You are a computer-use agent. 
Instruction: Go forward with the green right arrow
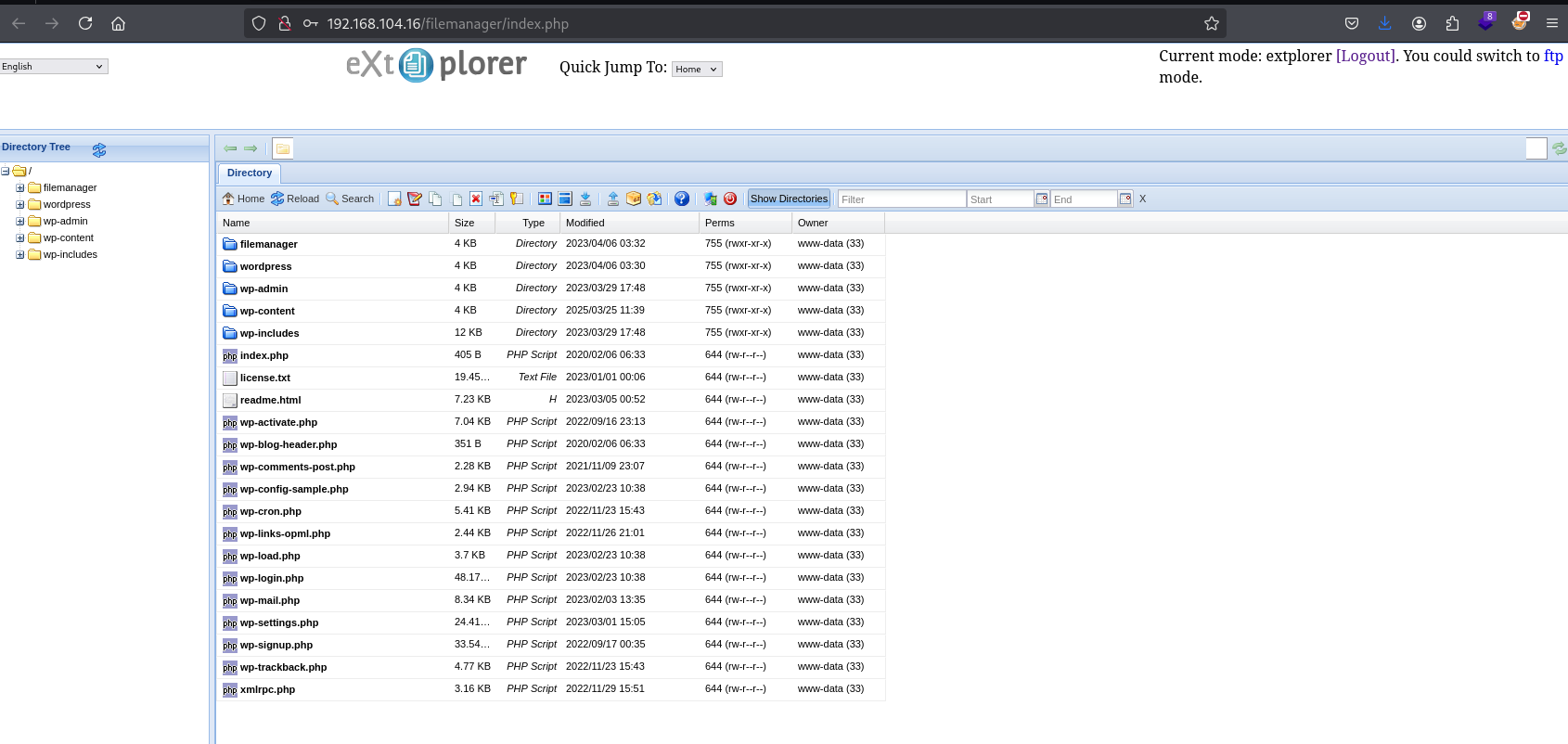pos(251,148)
